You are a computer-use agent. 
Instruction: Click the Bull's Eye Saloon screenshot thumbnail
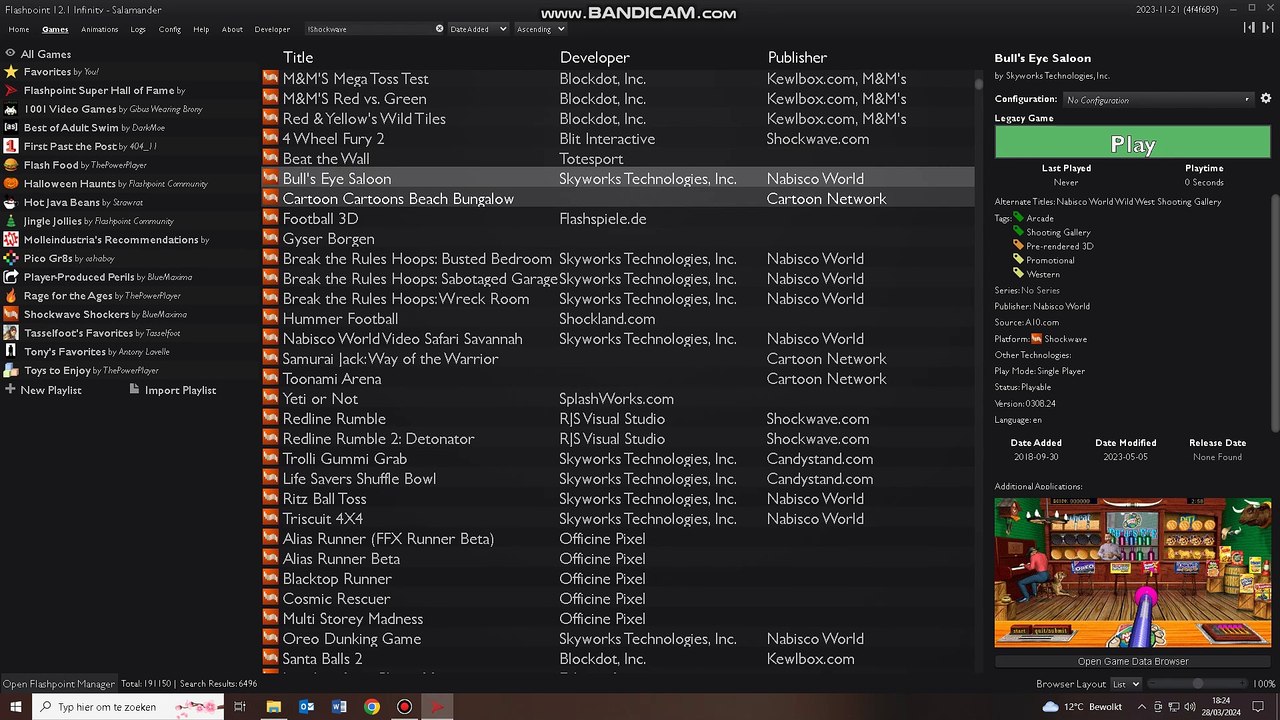tap(1133, 573)
